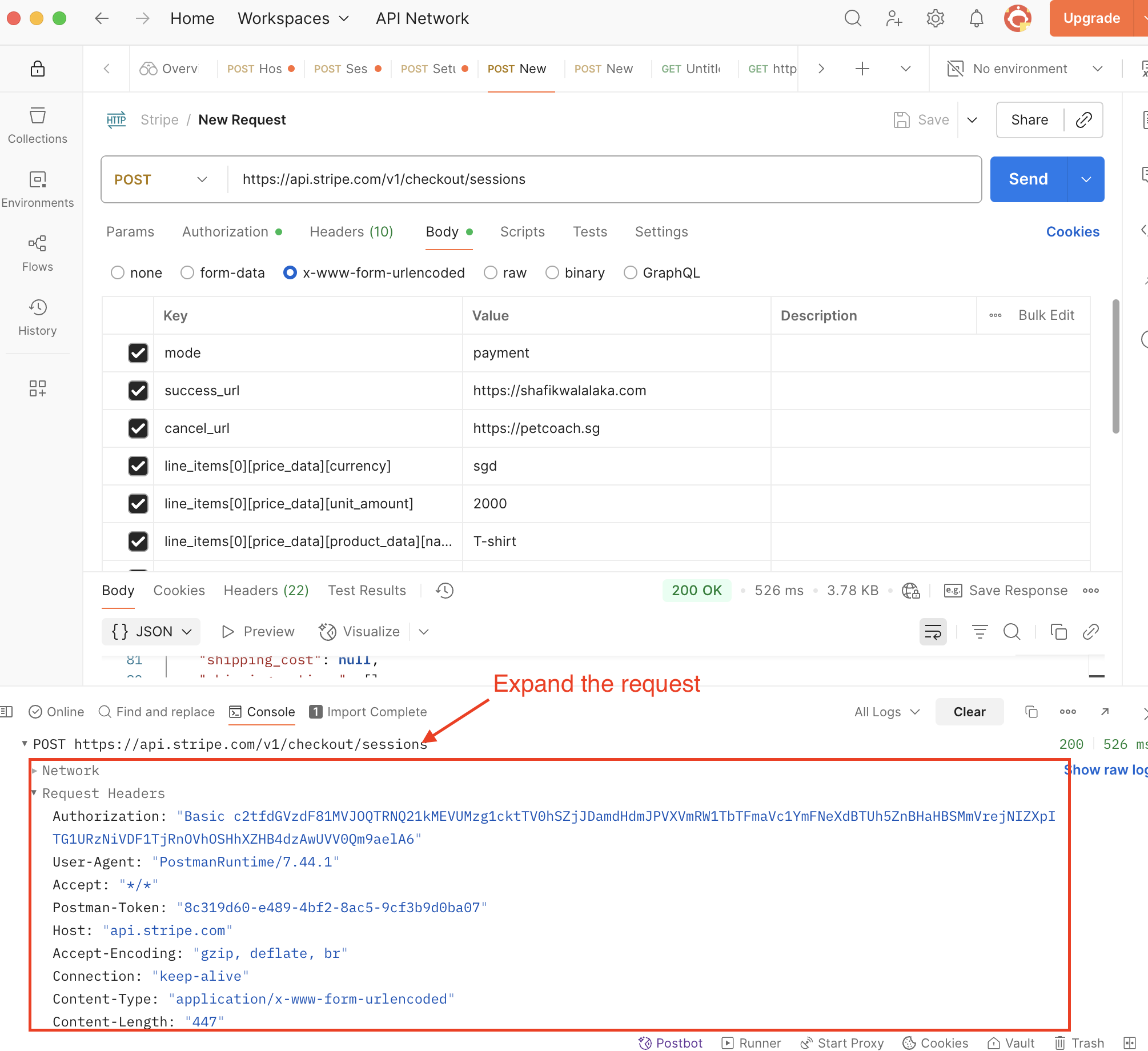The width and height of the screenshot is (1148, 1051).
Task: Switch to the Params tab
Action: [x=130, y=232]
